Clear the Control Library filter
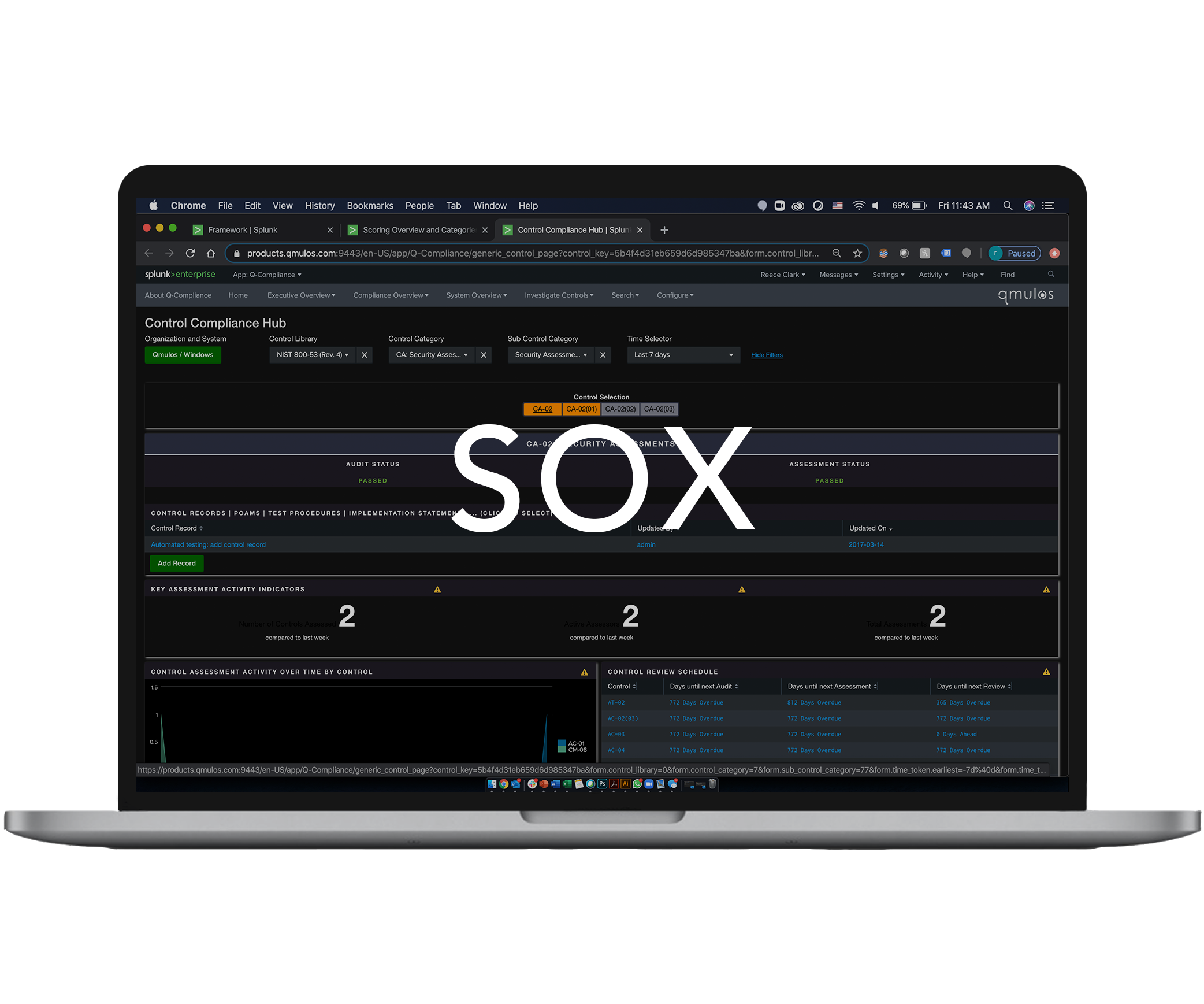1204x1004 pixels. click(x=365, y=355)
